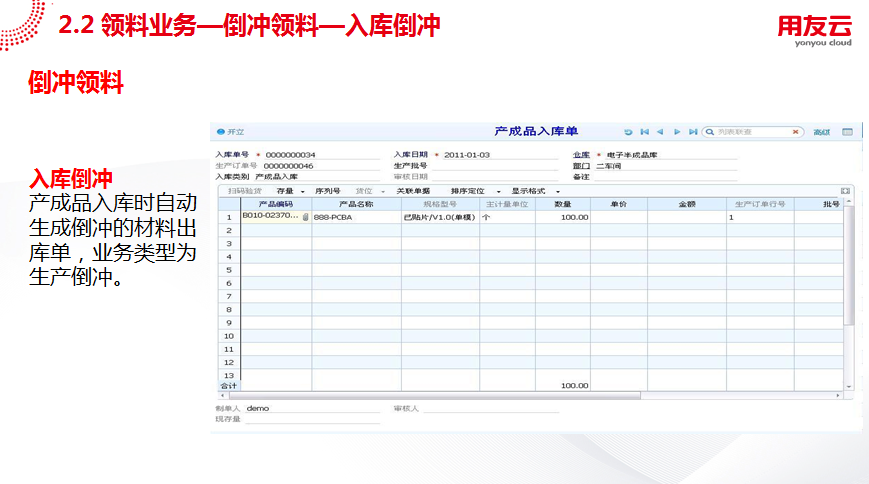Click the 部门 field 二车间
The width and height of the screenshot is (869, 484).
[x=666, y=166]
